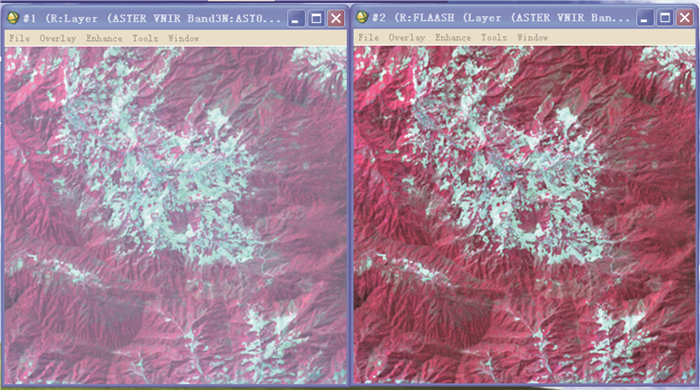Open Window menu in display #1 window
This screenshot has height=390, width=700.
click(x=183, y=38)
